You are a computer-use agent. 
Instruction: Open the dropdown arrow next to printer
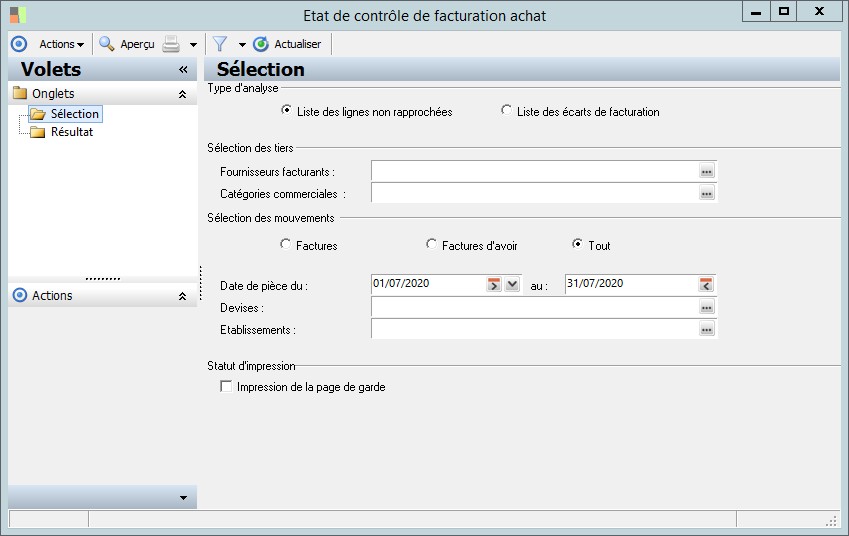[193, 45]
